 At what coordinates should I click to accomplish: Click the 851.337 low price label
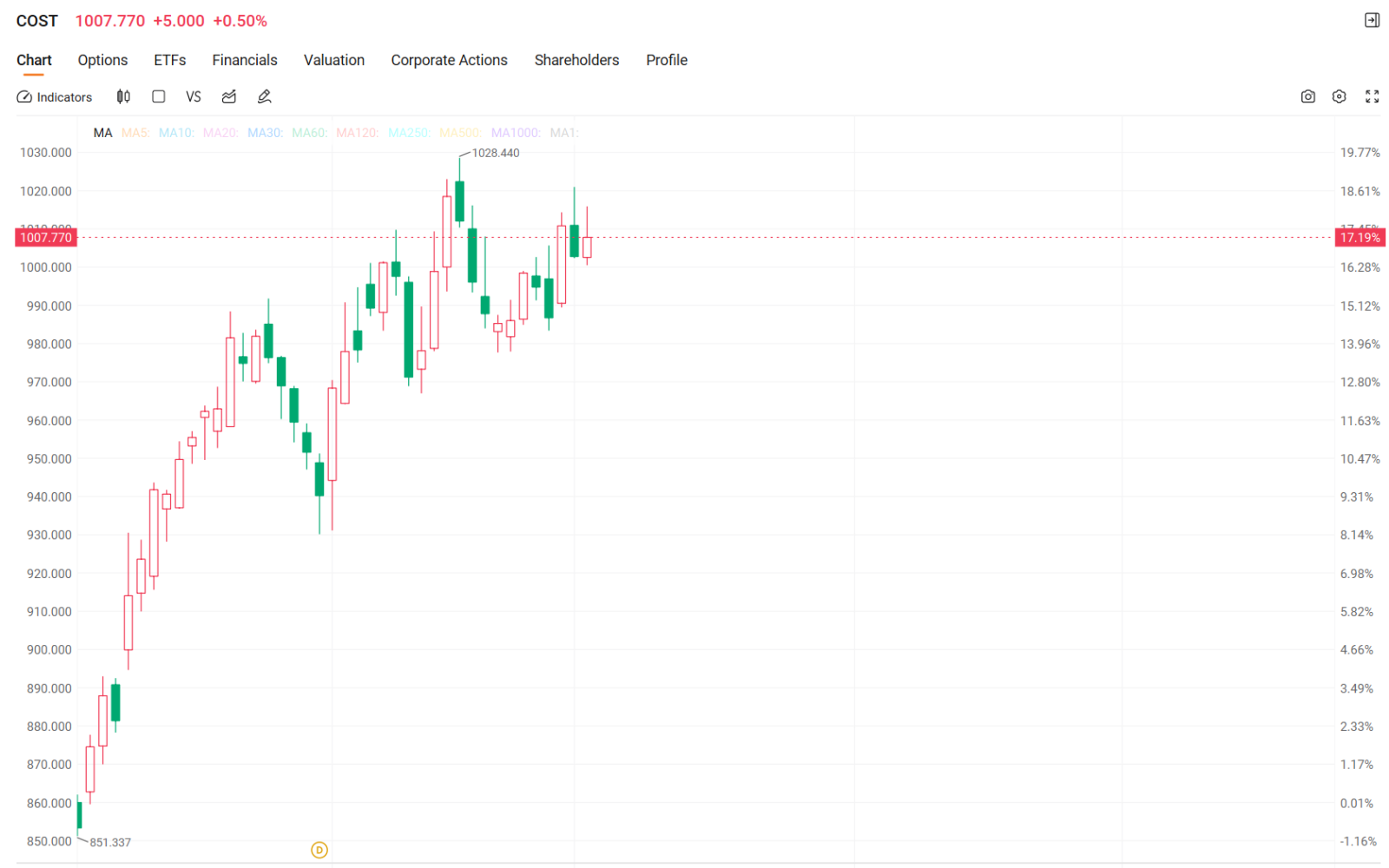(x=110, y=842)
